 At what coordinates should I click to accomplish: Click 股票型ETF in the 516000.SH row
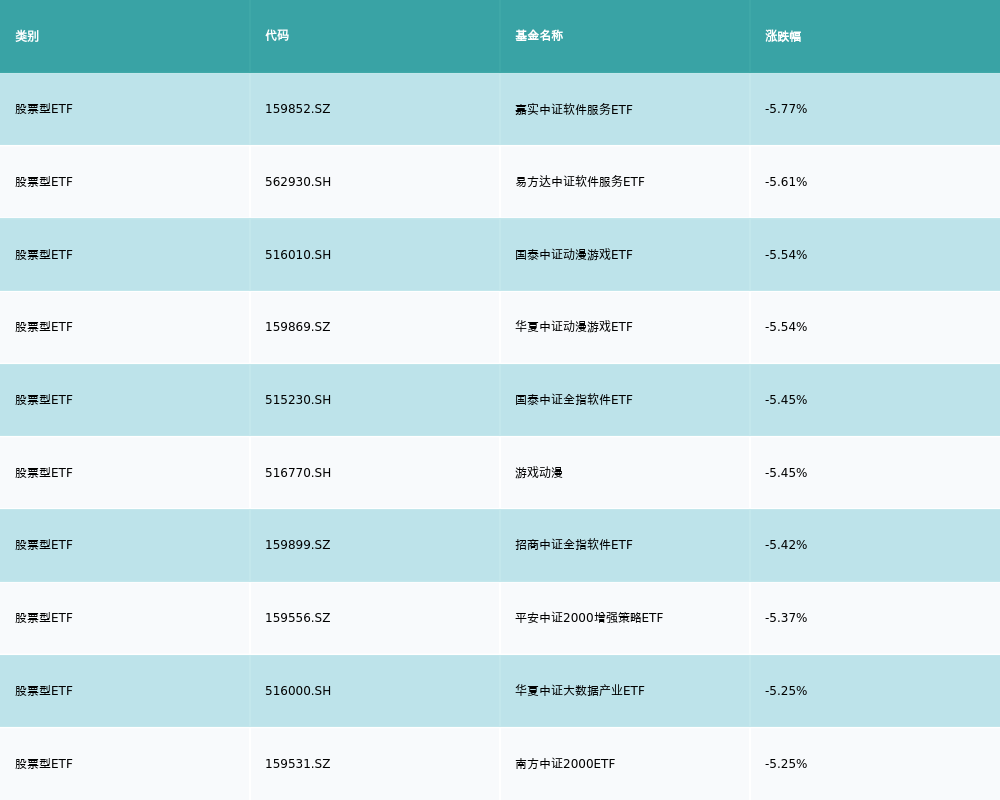tap(44, 691)
